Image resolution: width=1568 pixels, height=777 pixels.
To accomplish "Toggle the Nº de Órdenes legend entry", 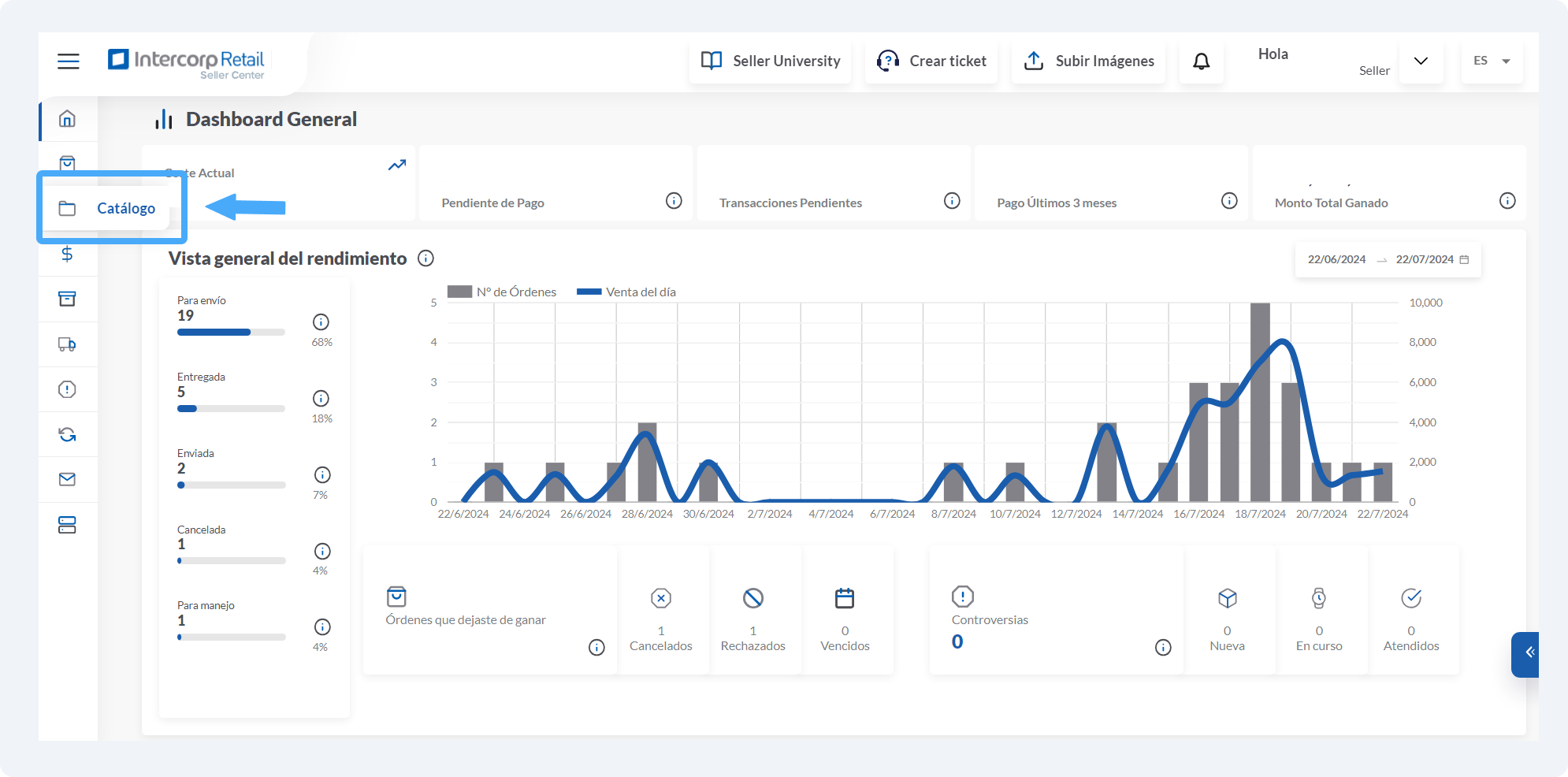I will click(x=502, y=292).
